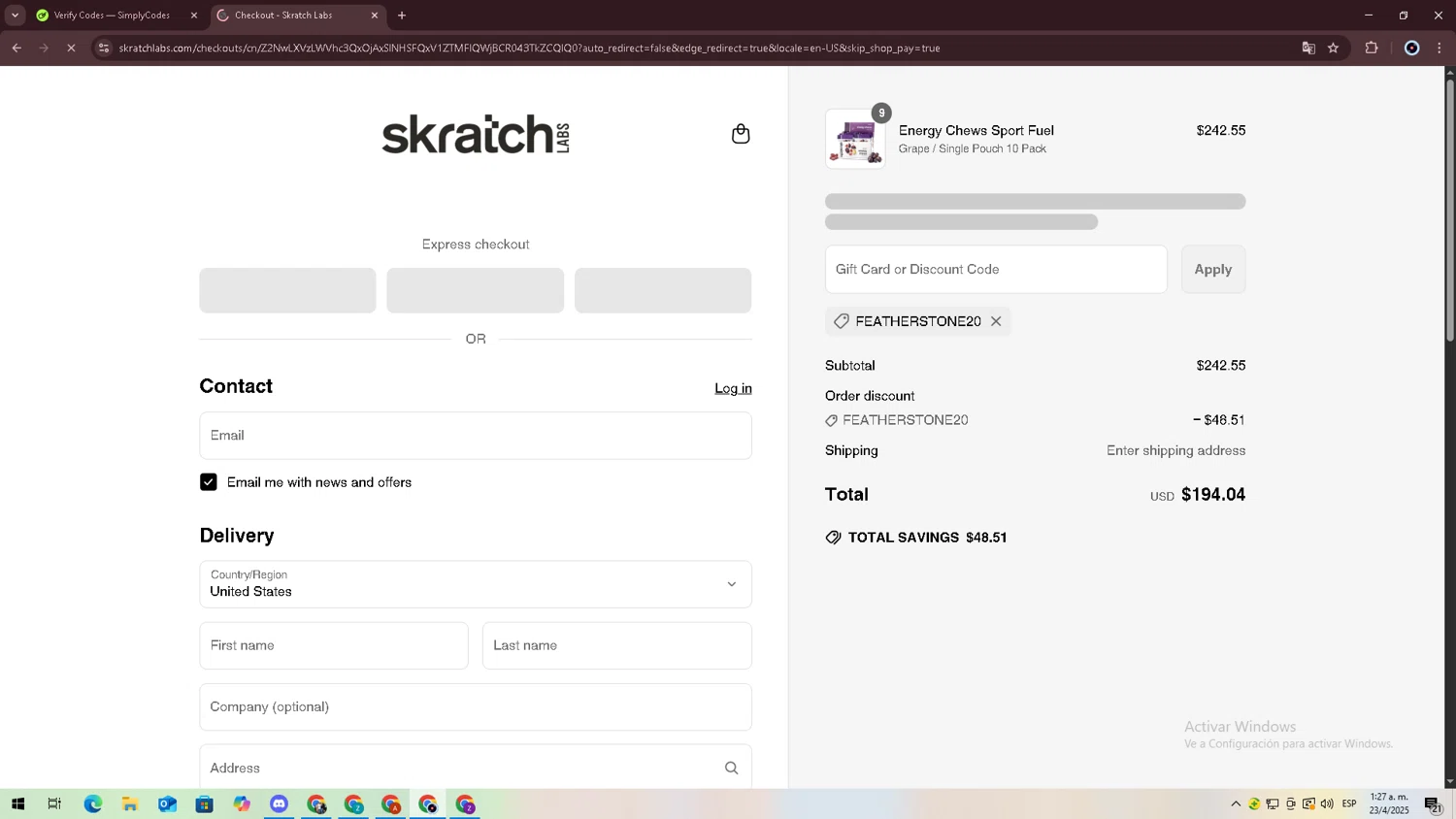
Task: Select the Checkout - Skratch Labs tab
Action: (x=298, y=15)
